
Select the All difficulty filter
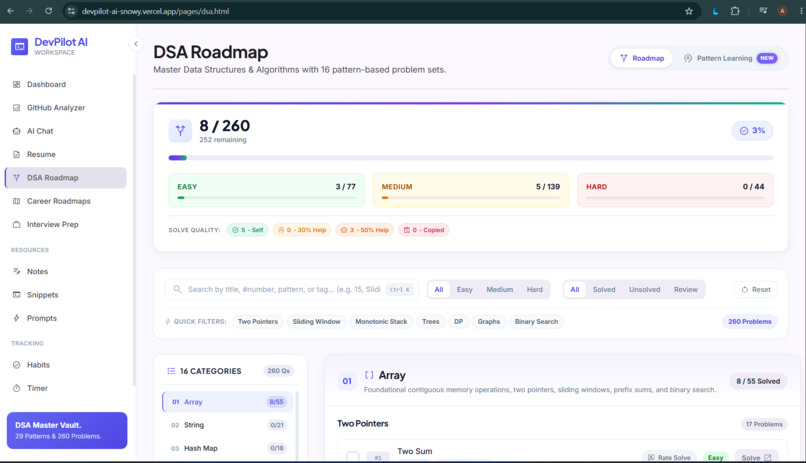click(x=438, y=289)
